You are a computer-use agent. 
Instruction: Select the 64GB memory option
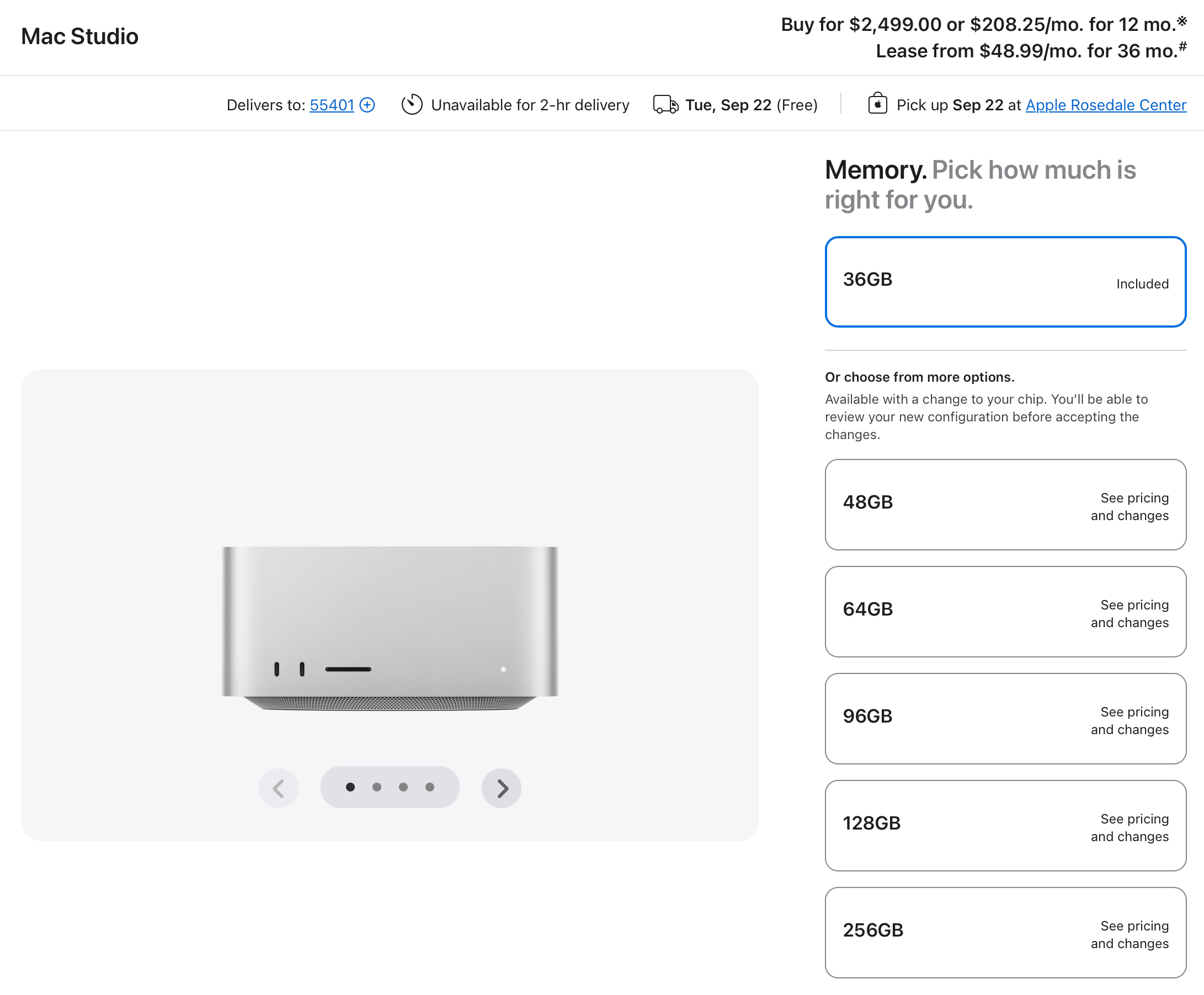click(1005, 612)
